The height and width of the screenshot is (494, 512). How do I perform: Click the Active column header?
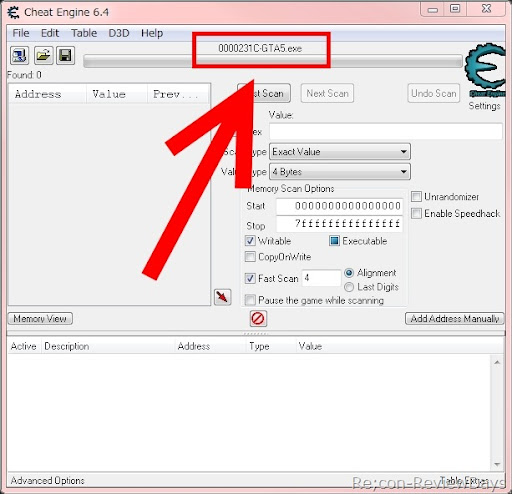click(24, 346)
